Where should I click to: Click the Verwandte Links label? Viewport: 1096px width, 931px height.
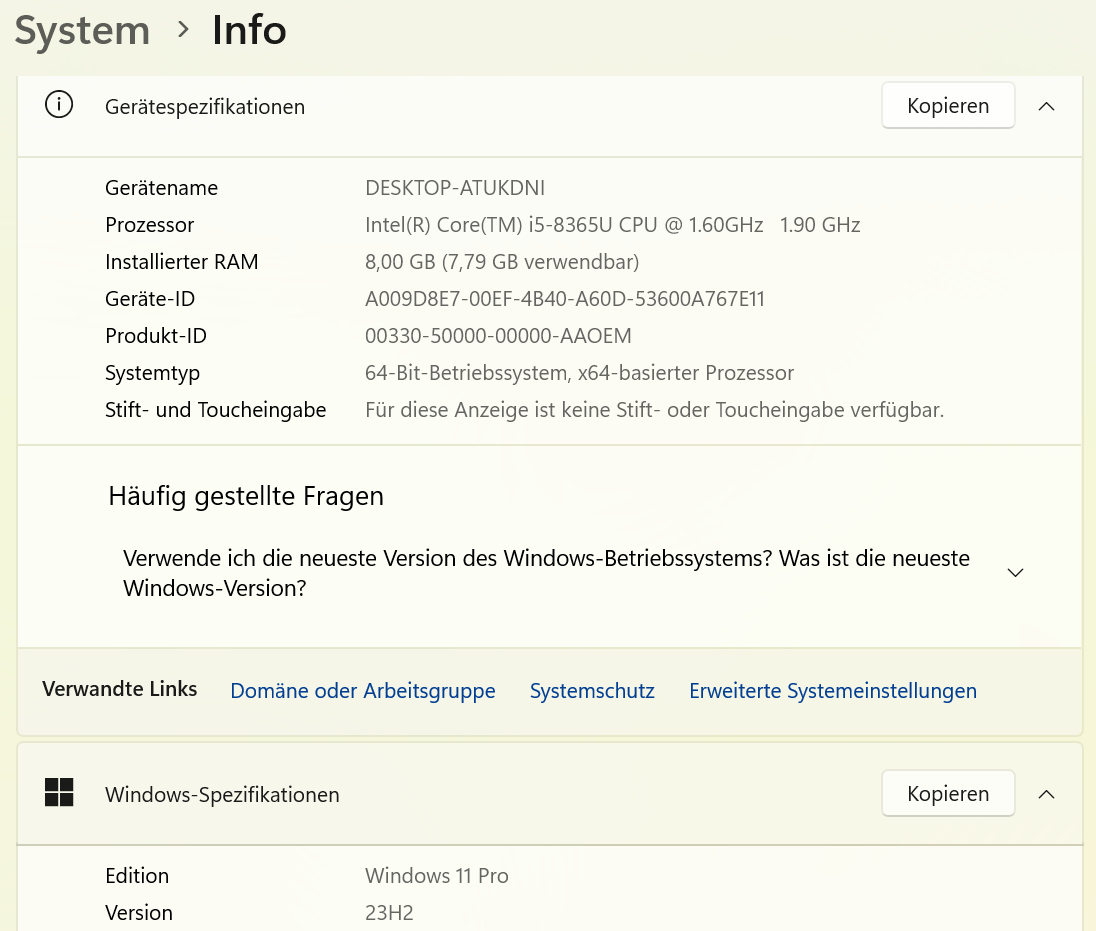(120, 689)
